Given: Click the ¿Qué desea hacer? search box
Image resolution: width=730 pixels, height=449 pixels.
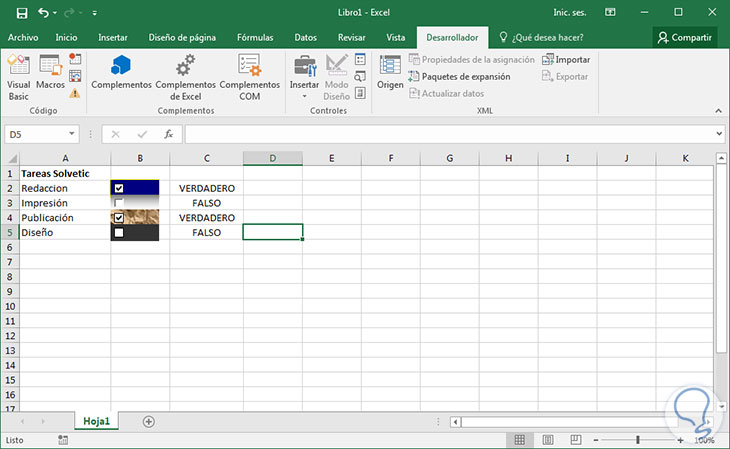Looking at the screenshot, I should click(542, 37).
